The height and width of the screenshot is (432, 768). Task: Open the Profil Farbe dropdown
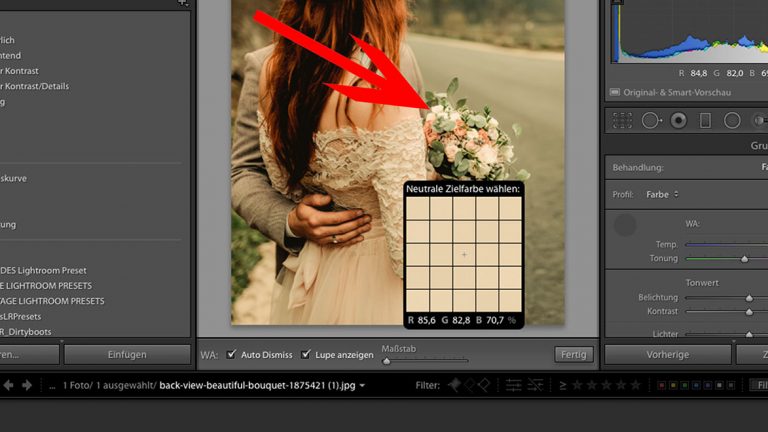(x=662, y=194)
